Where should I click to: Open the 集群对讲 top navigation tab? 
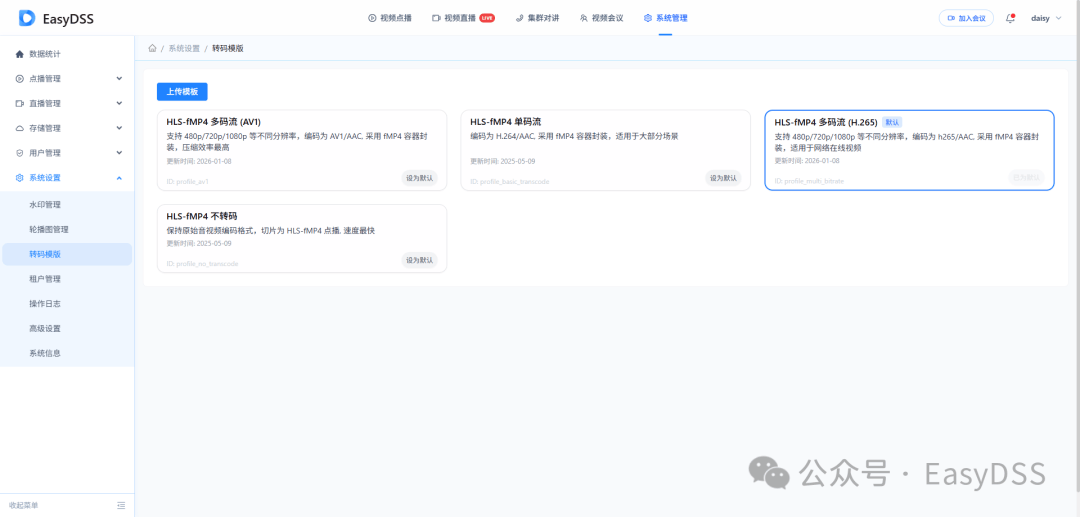pyautogui.click(x=538, y=18)
